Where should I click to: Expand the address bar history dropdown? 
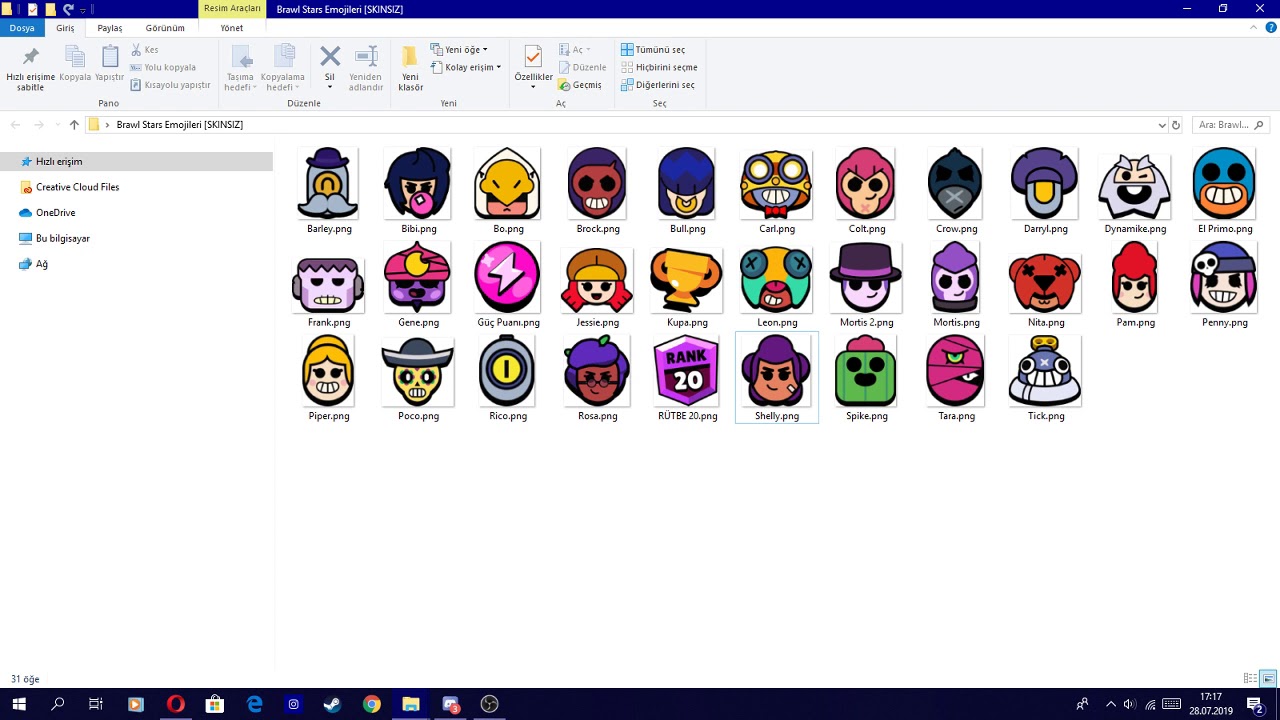tap(1162, 125)
